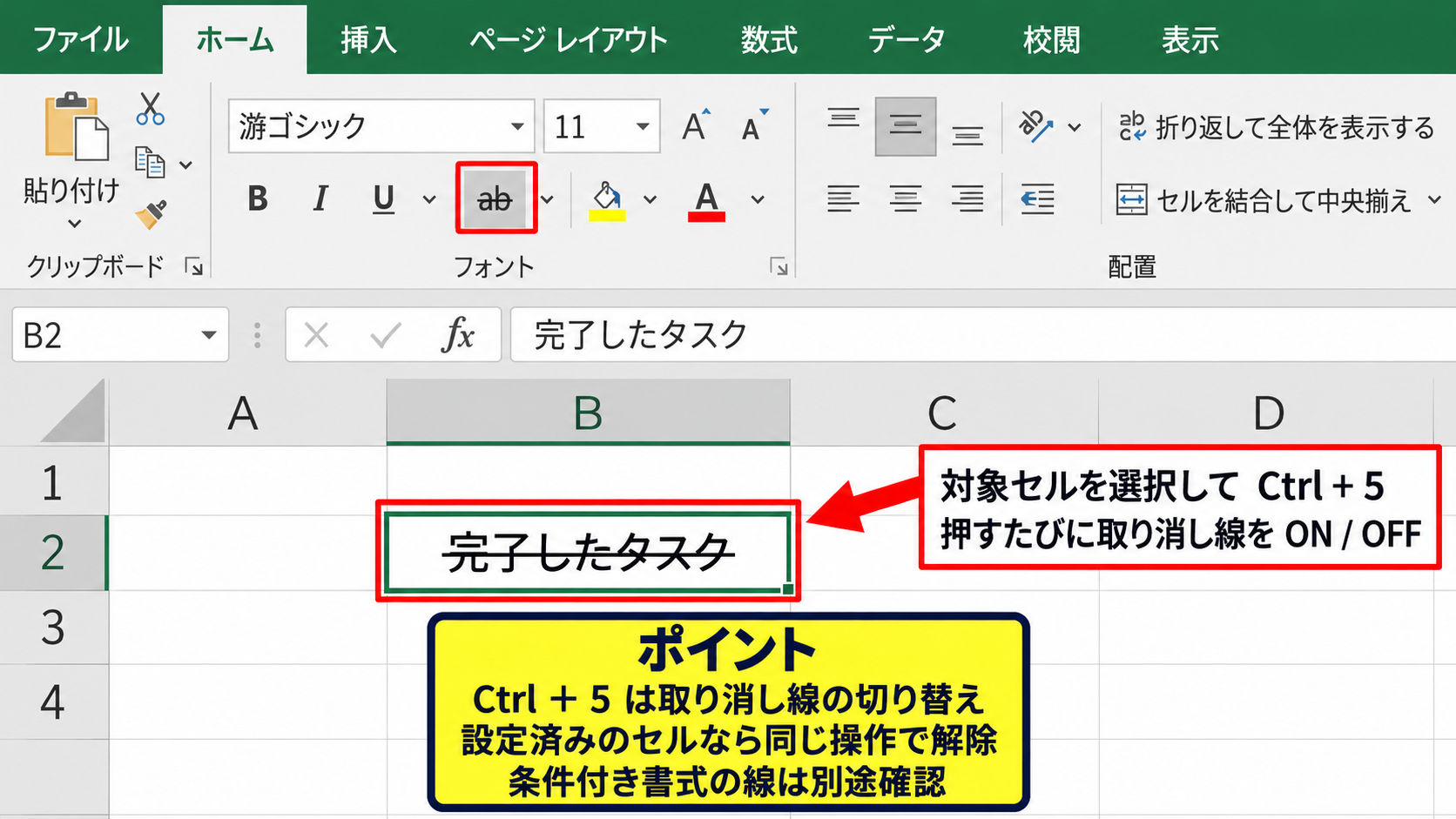Select row 3 header

53,628
